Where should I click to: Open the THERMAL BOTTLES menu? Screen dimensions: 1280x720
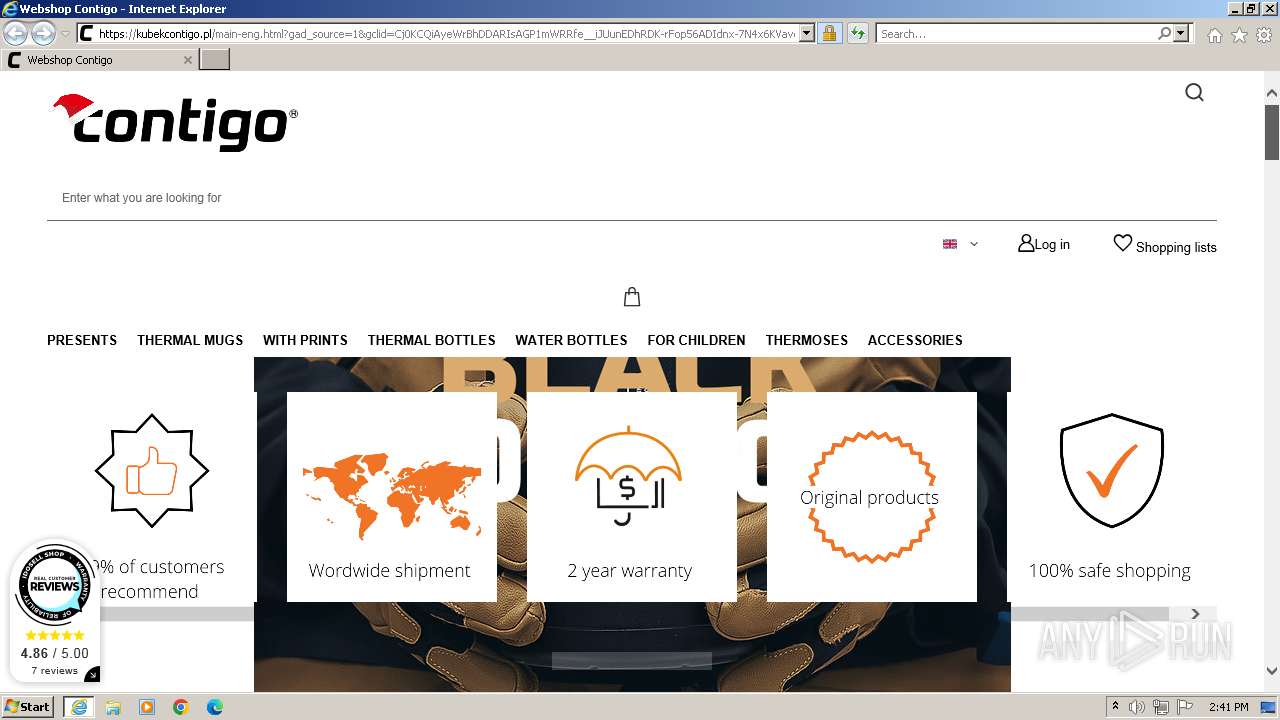click(432, 340)
